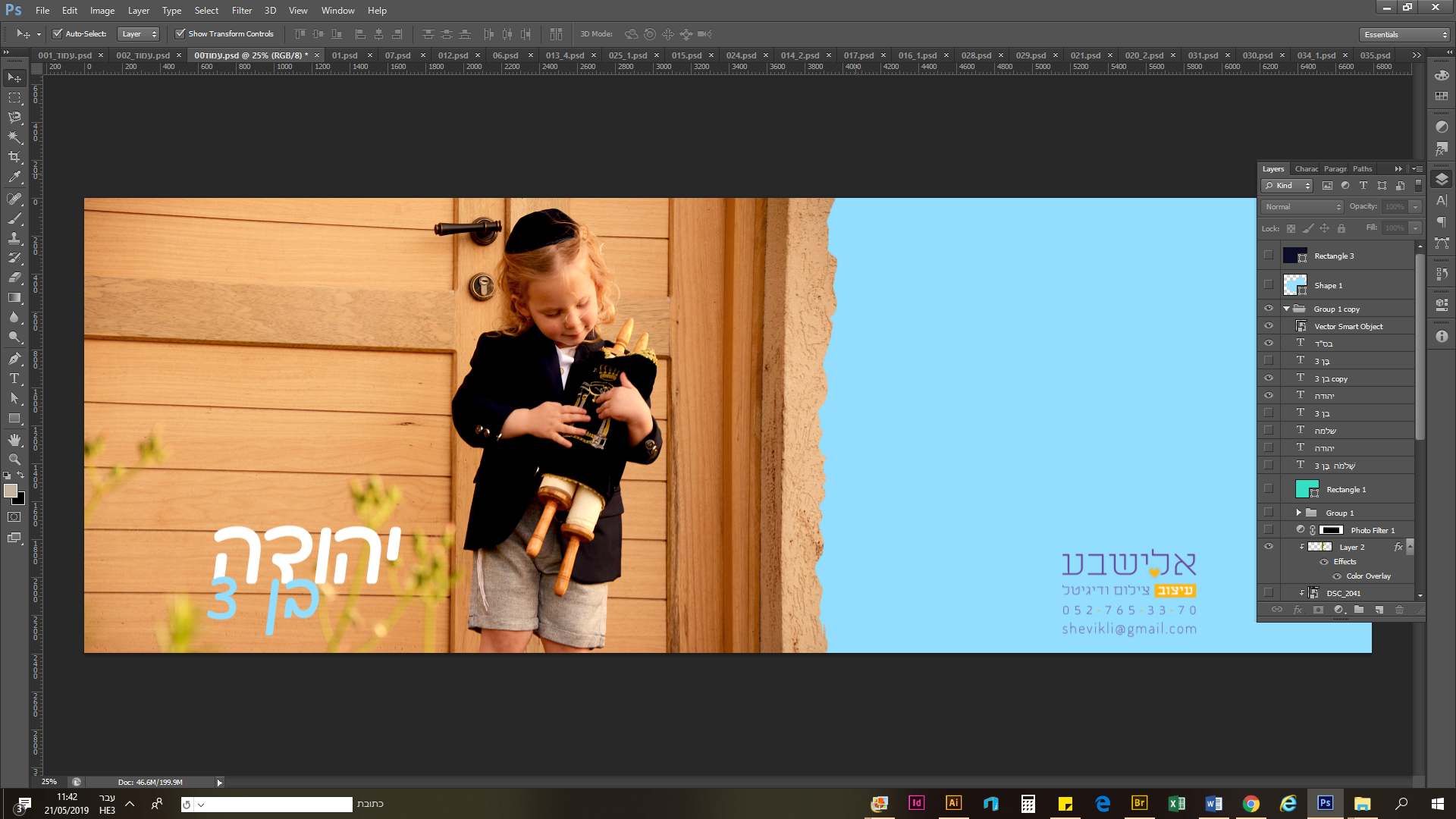Click the Add layer mask icon
Image resolution: width=1456 pixels, height=819 pixels.
coord(1318,610)
